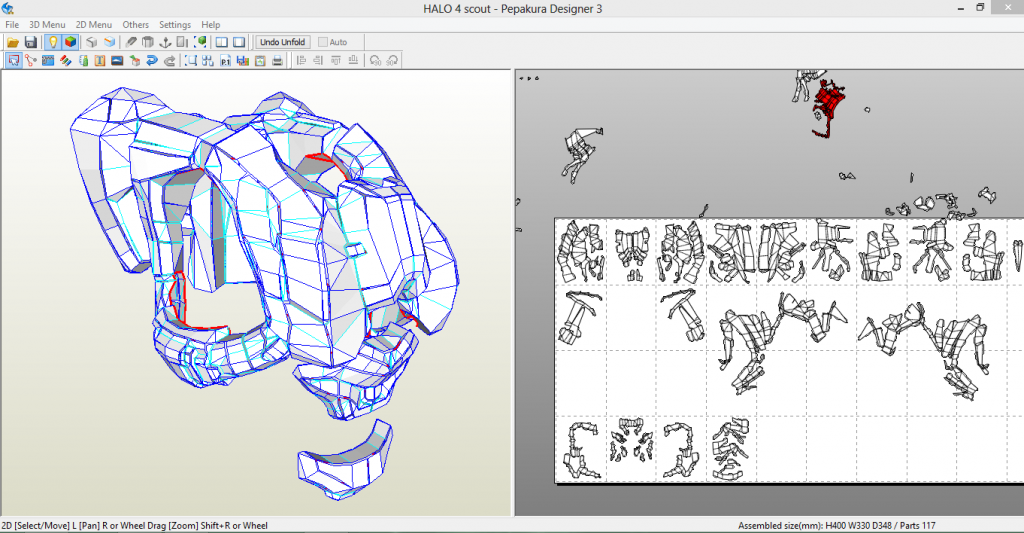This screenshot has height=533, width=1024.
Task: Click the Open file folder icon
Action: (x=13, y=42)
